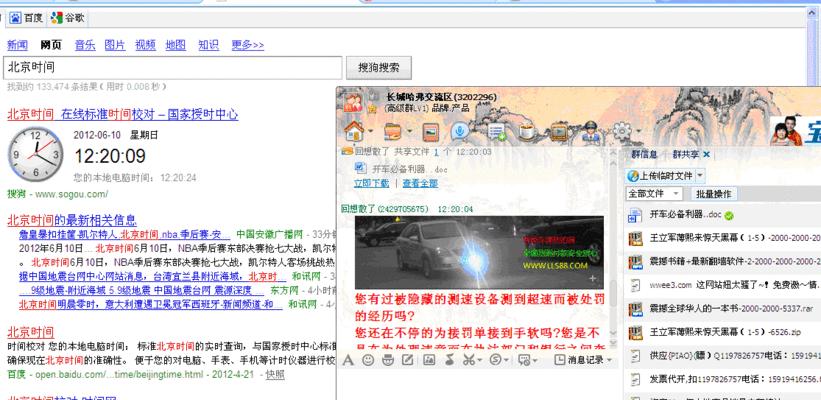Click the music note icon in chat toolbar
Screen dimensions: 821x400
pyautogui.click(x=449, y=360)
